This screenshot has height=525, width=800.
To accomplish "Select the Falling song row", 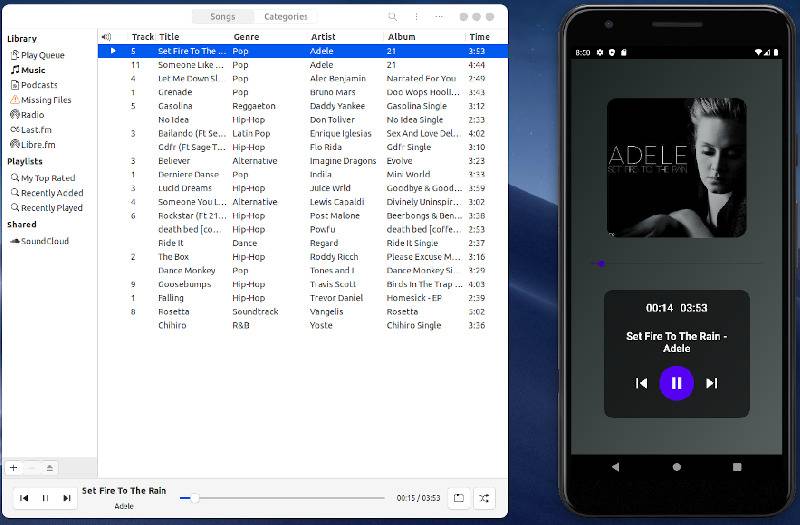I will pos(303,298).
